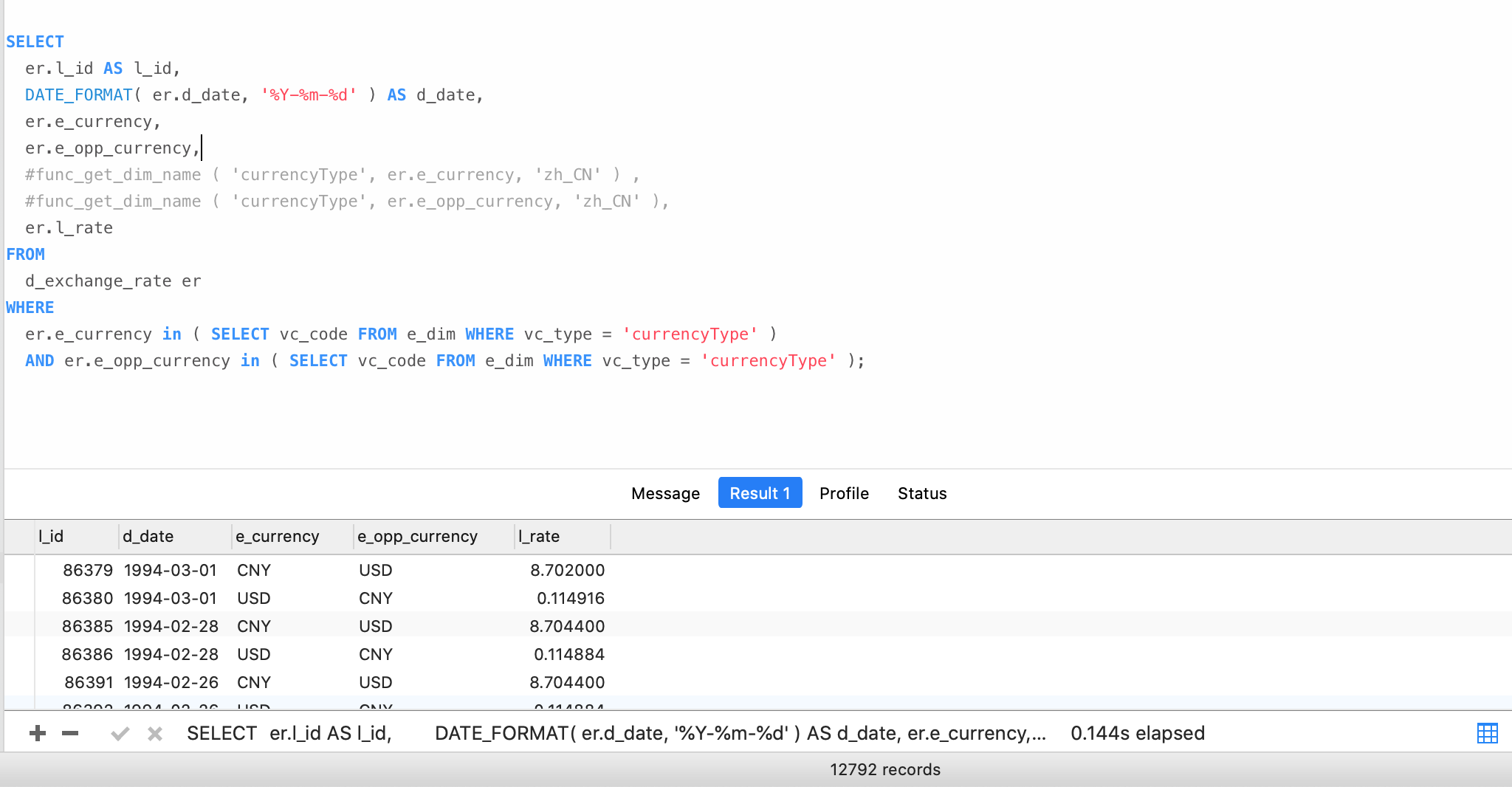This screenshot has width=1512, height=787.
Task: Click the DATE_FORMAT function in the editor
Action: [79, 95]
